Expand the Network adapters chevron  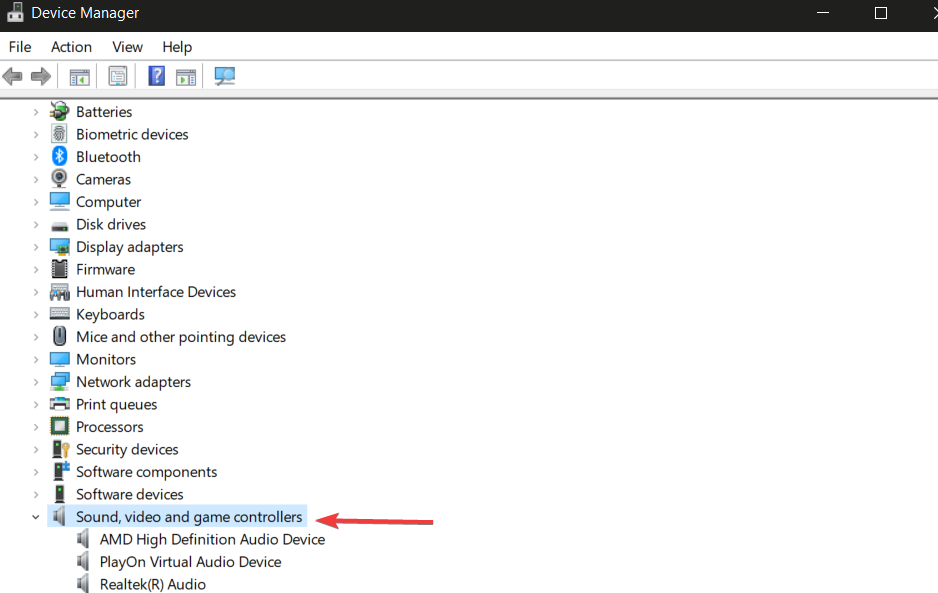[36, 382]
